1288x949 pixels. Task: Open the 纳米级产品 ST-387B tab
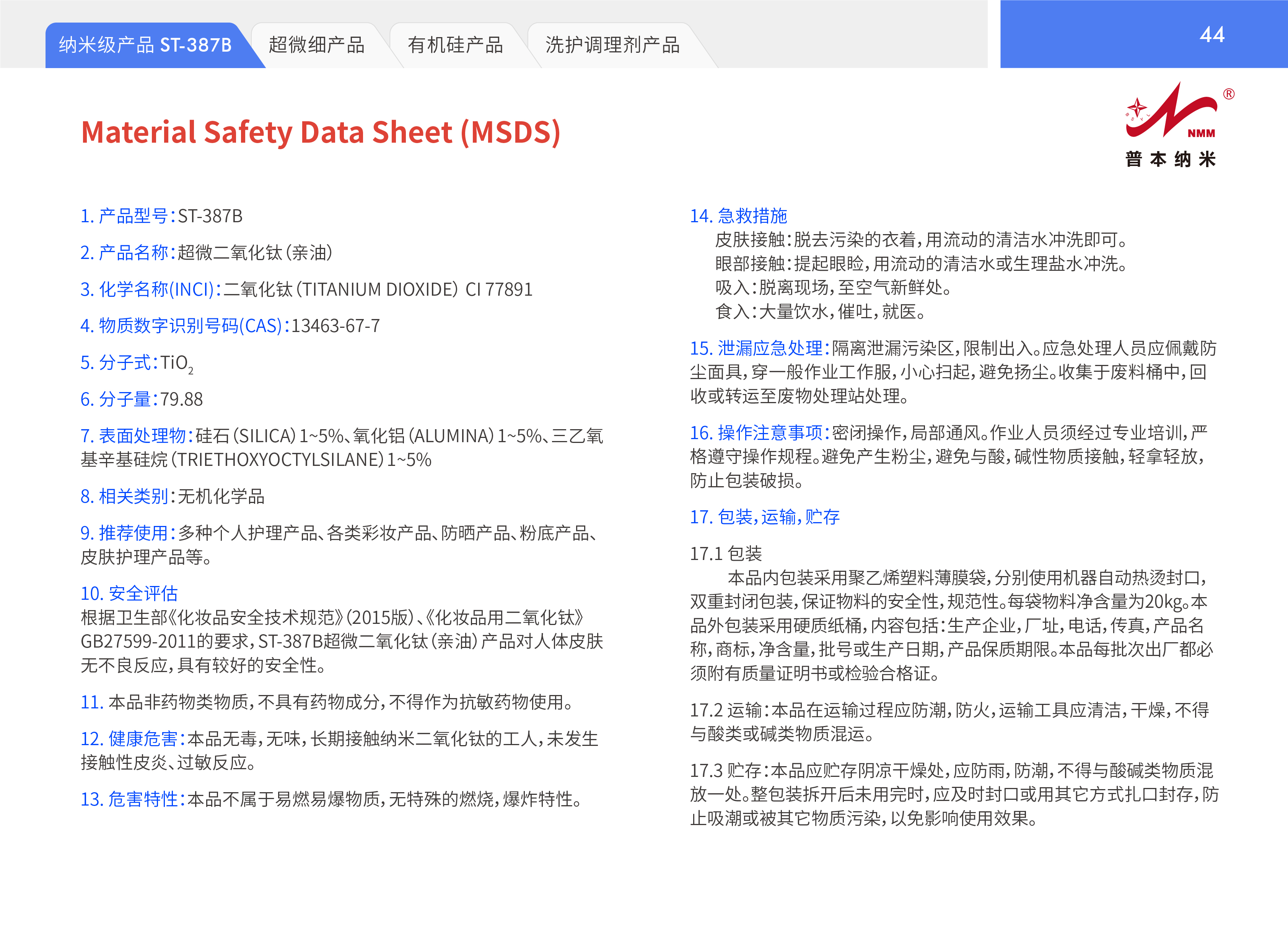point(145,45)
